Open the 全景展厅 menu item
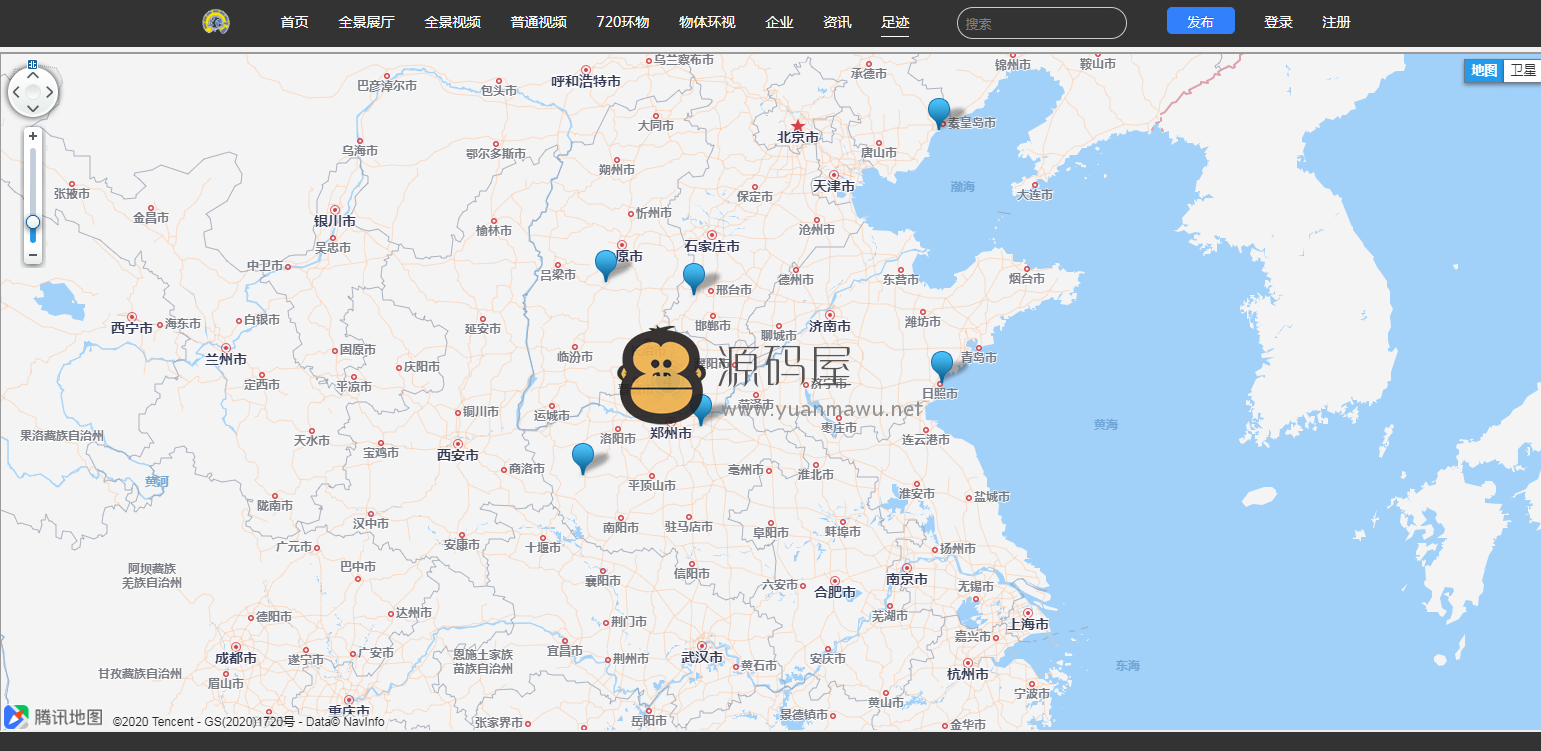The height and width of the screenshot is (751, 1541). 366,22
